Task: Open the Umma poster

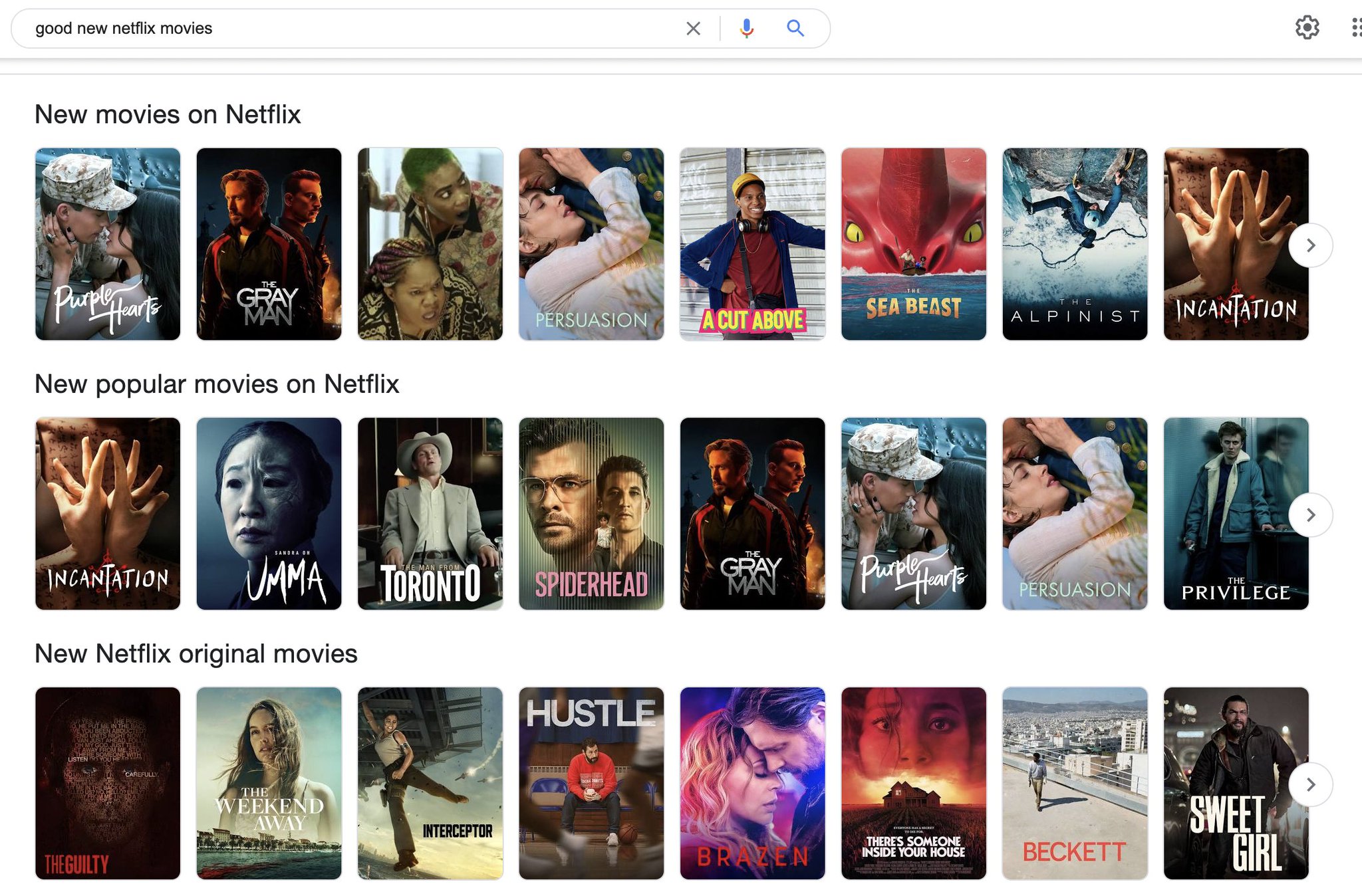Action: tap(269, 514)
